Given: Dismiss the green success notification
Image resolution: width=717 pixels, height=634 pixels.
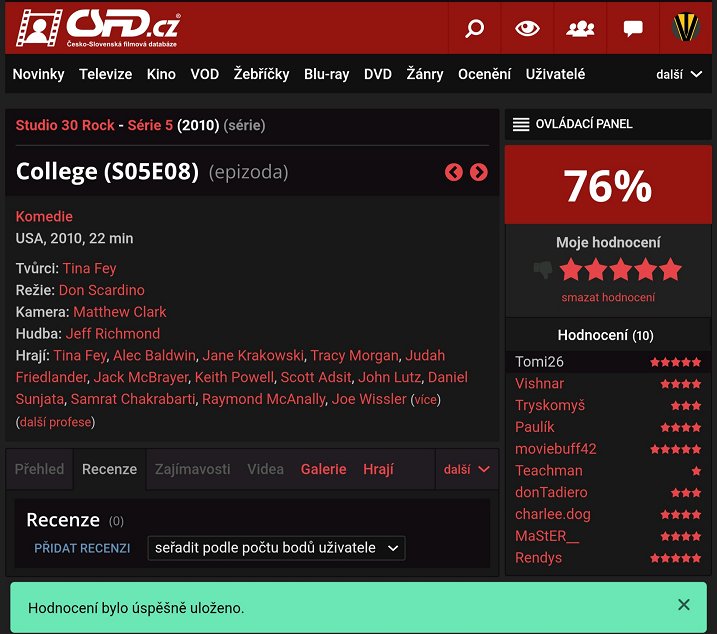Looking at the screenshot, I should pyautogui.click(x=684, y=604).
